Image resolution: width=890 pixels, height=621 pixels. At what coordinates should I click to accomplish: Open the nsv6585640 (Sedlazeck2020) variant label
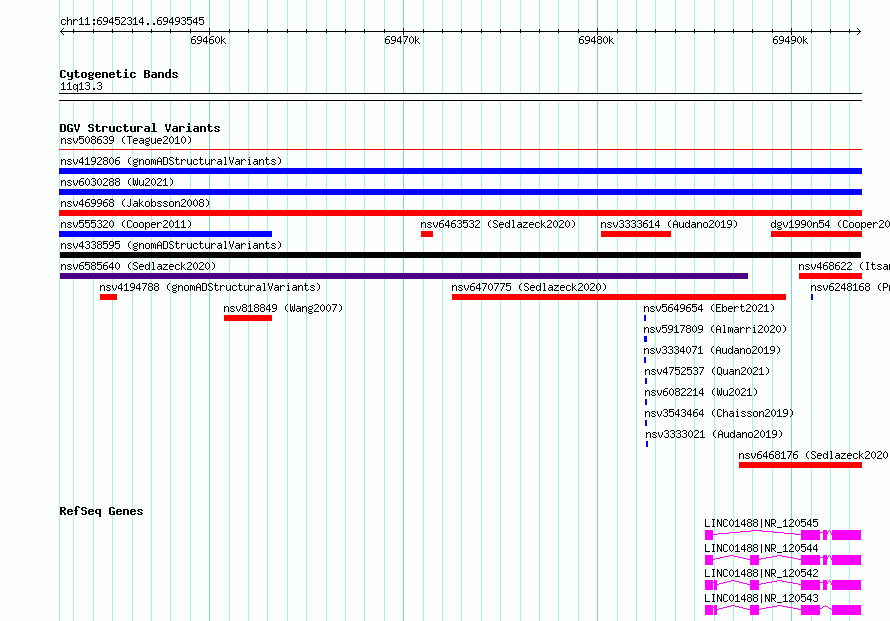click(138, 266)
